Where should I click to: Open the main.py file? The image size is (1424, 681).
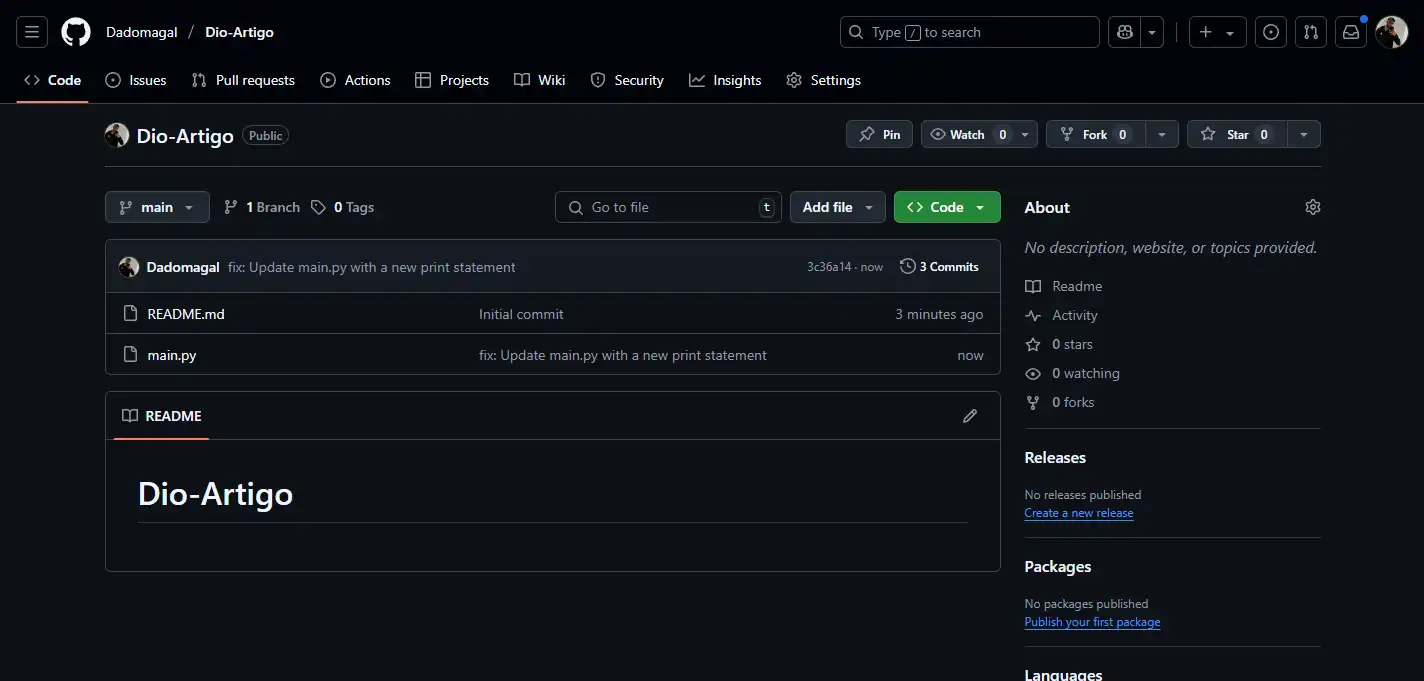[x=172, y=355]
